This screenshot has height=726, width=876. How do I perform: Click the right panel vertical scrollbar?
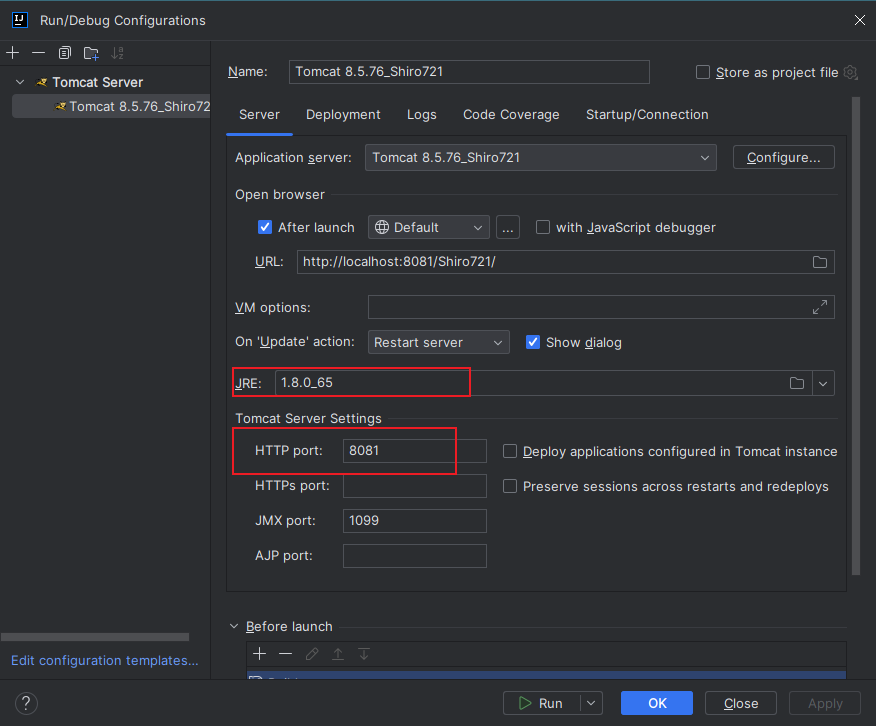click(856, 336)
